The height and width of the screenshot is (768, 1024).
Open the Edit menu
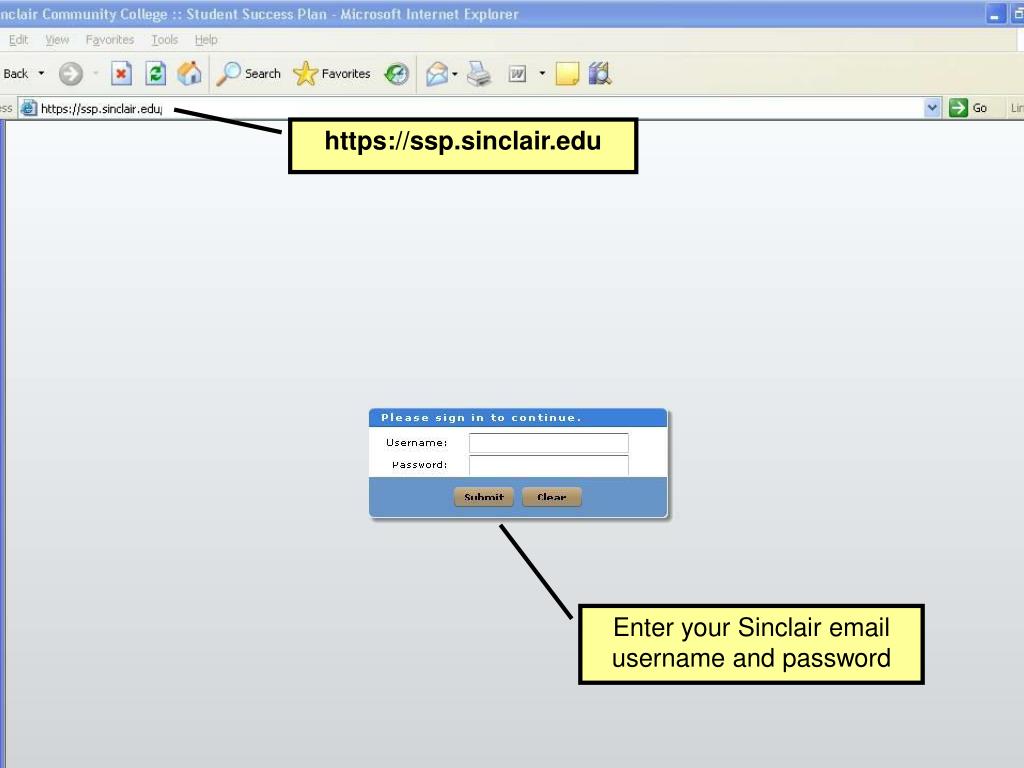coord(18,40)
